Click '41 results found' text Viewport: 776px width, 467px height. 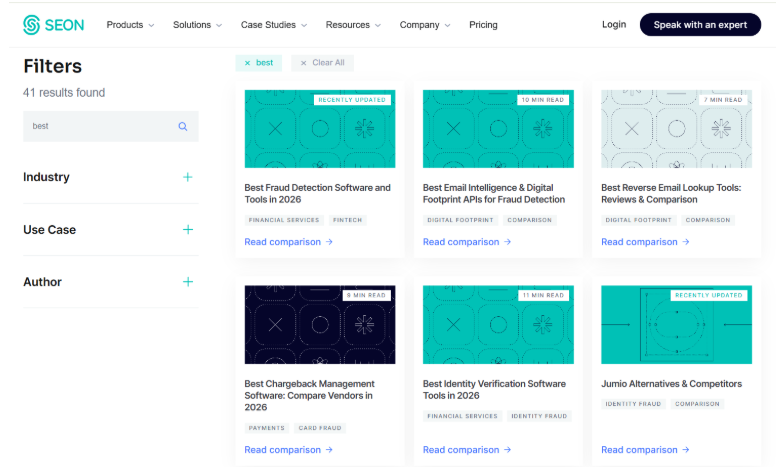click(x=64, y=93)
